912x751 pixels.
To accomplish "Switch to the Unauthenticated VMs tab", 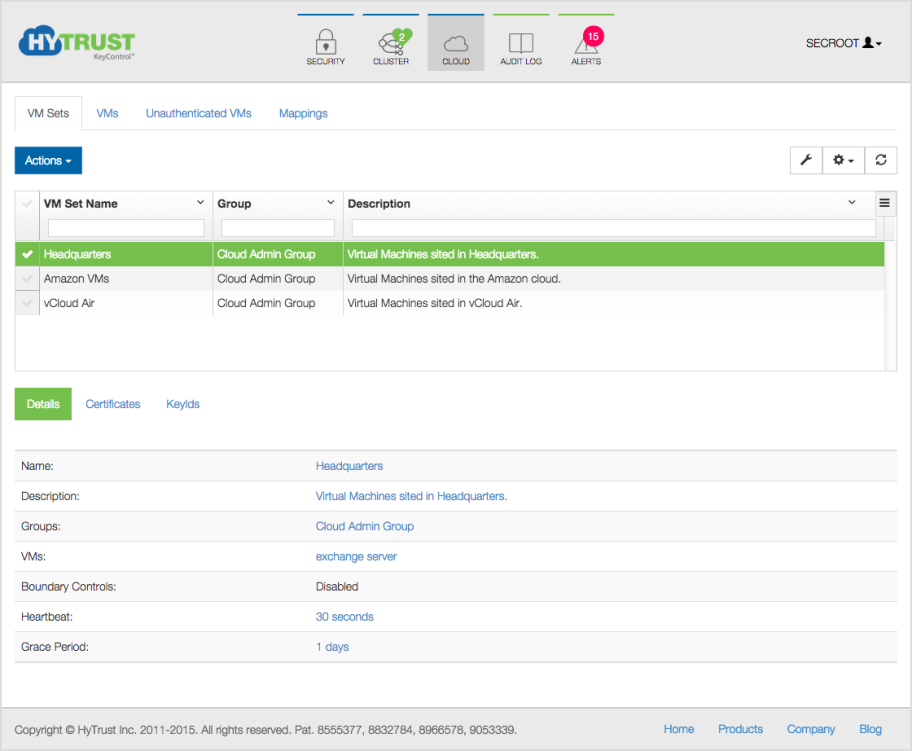I will coord(198,113).
